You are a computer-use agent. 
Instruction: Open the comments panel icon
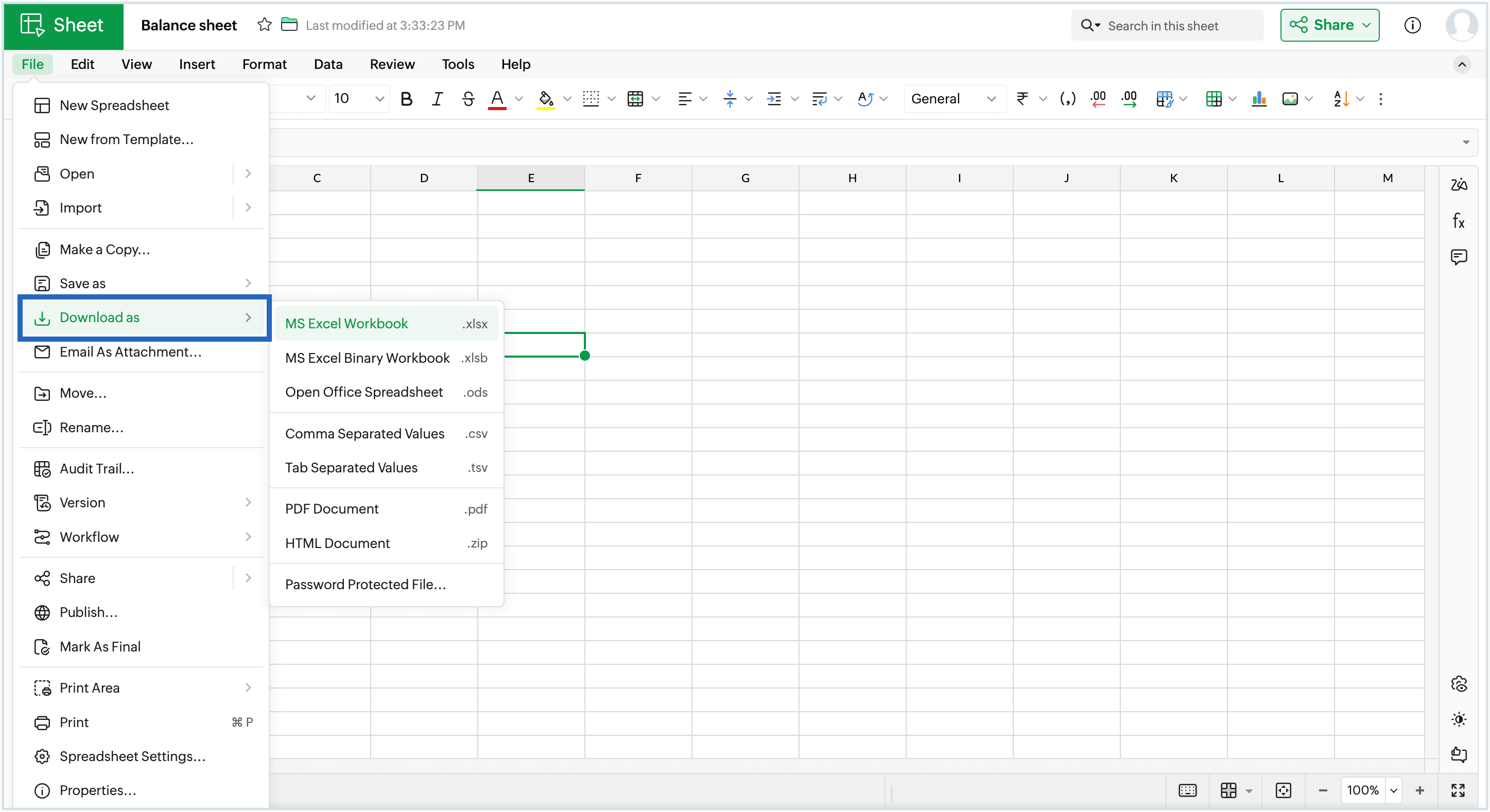pyautogui.click(x=1458, y=257)
